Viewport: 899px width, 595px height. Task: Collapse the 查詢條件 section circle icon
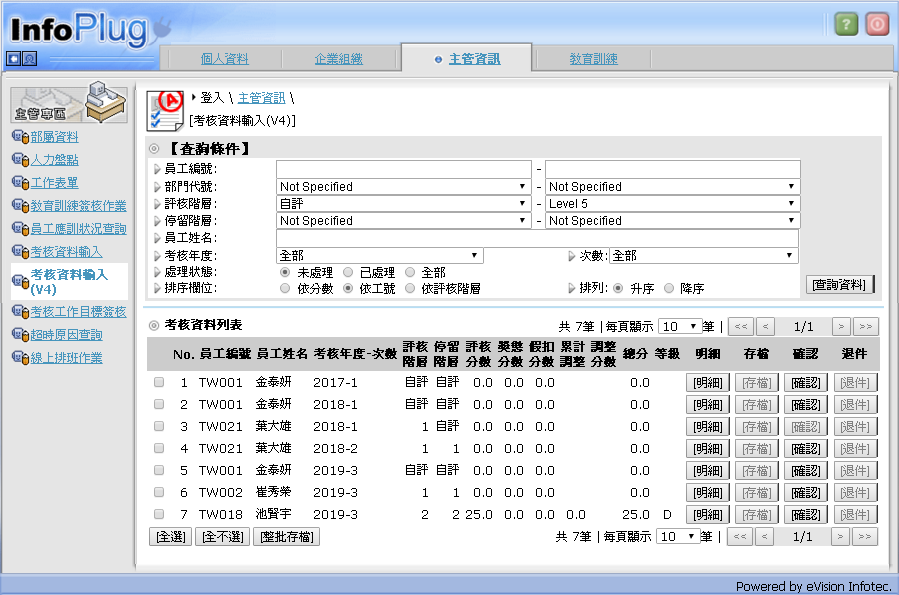(x=154, y=149)
